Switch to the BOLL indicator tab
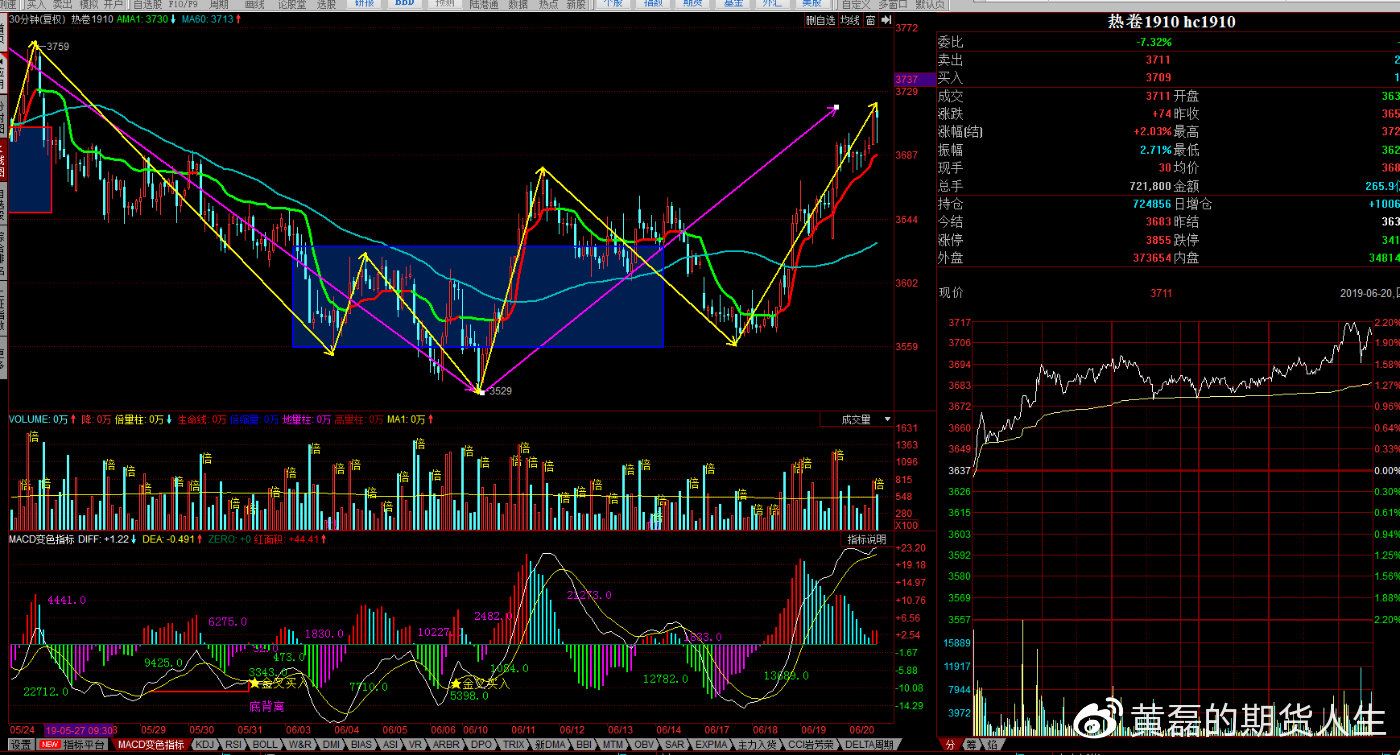 coord(265,745)
